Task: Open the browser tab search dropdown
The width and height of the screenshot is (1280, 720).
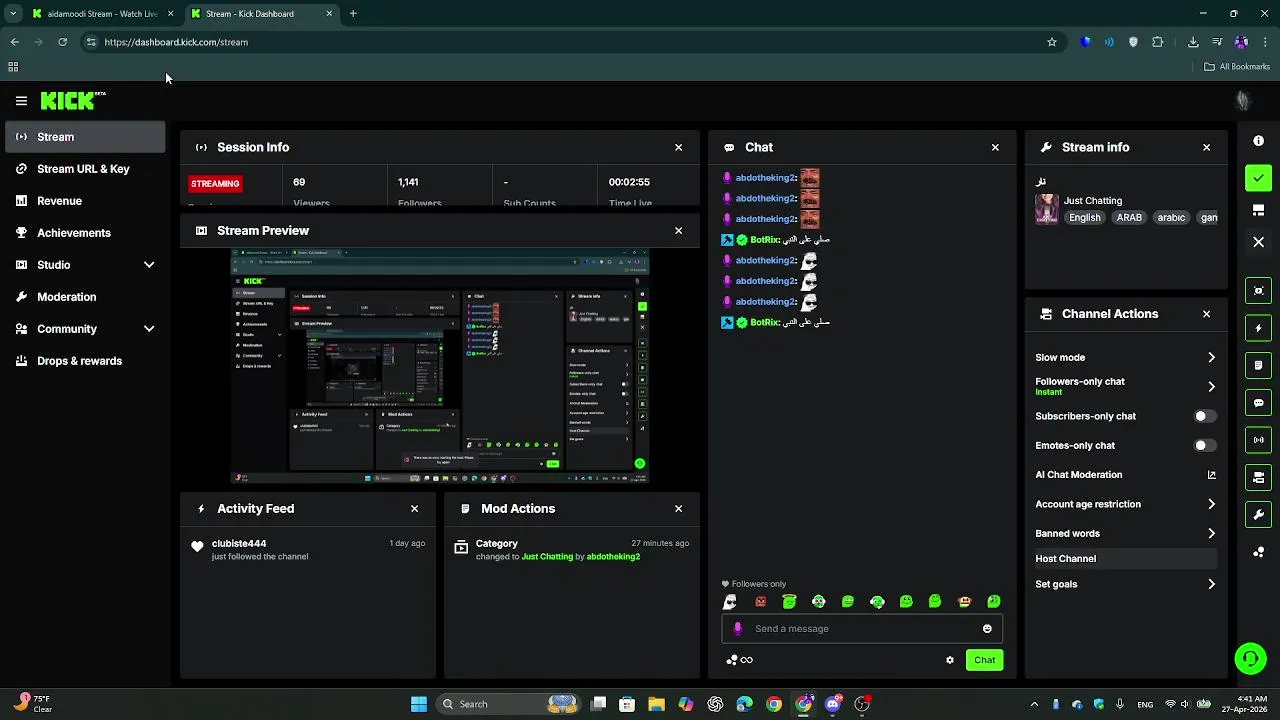Action: [x=12, y=14]
